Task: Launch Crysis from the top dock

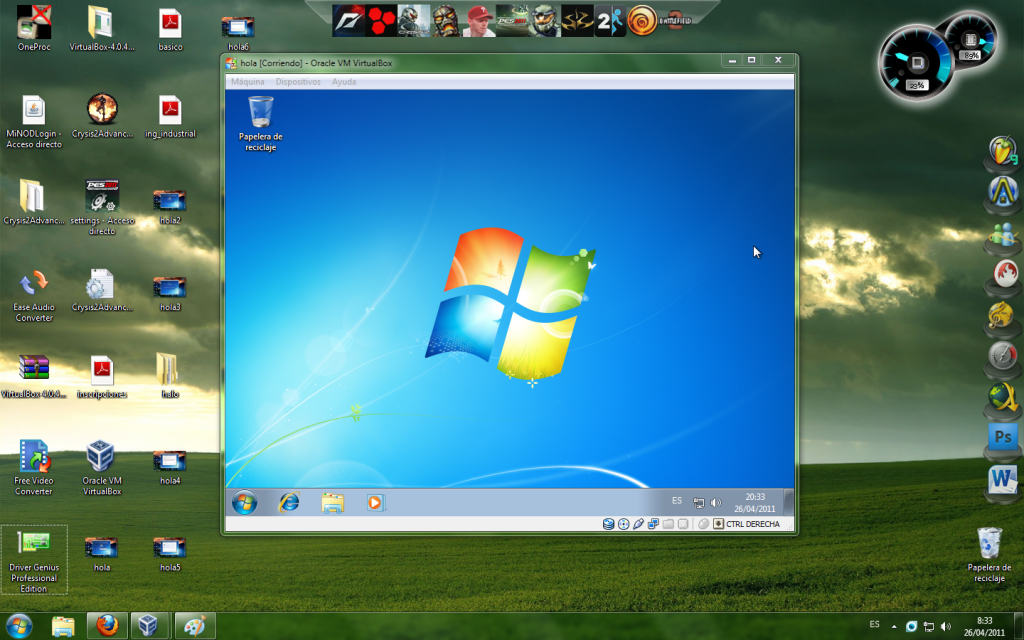Action: click(x=414, y=21)
